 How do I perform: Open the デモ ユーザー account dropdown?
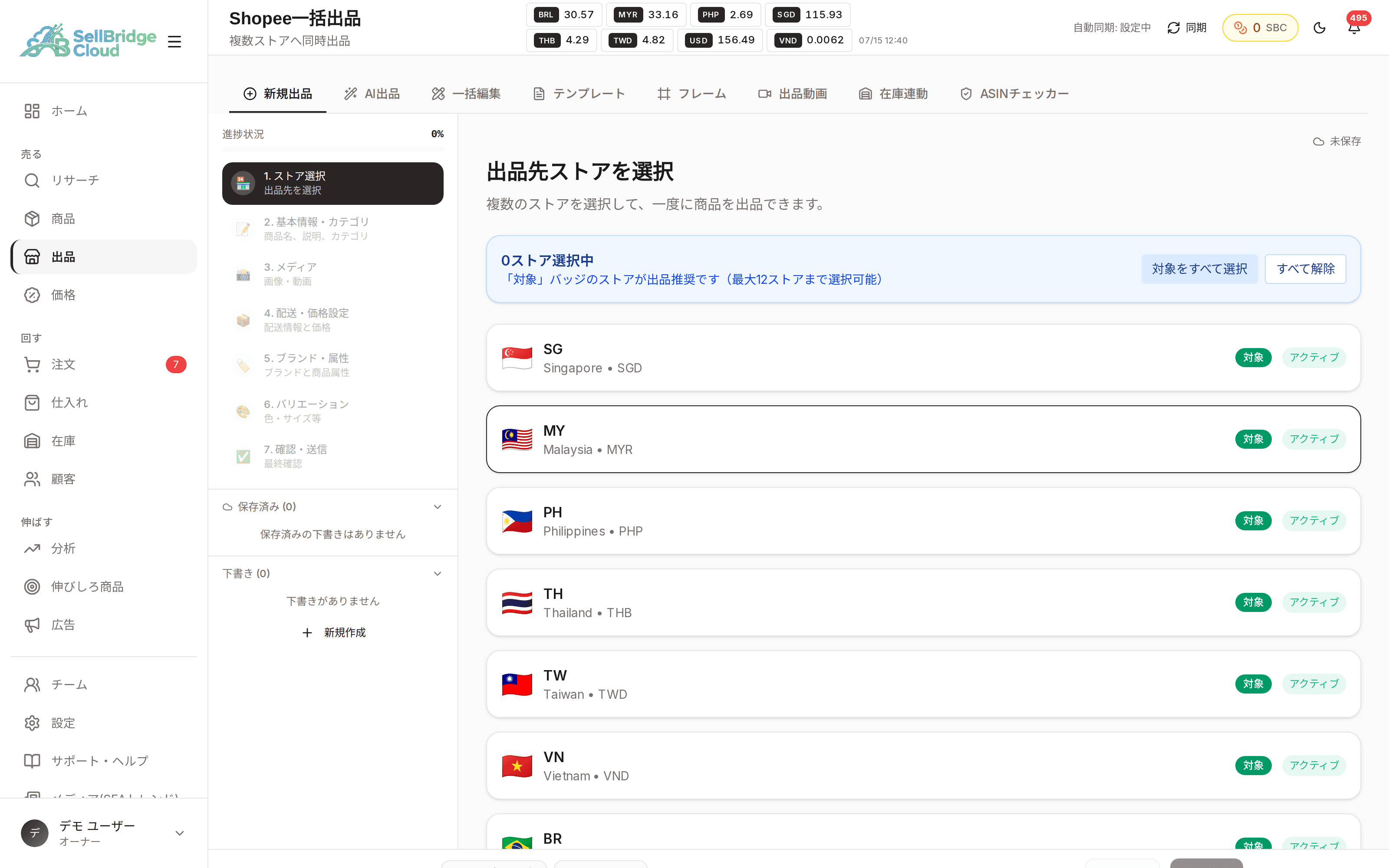[x=104, y=833]
